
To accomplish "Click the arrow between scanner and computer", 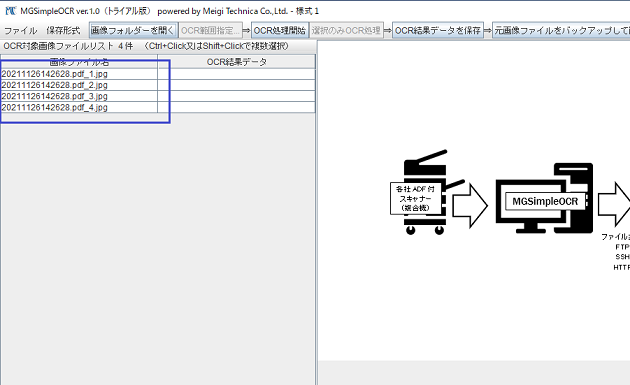I will 470,206.
